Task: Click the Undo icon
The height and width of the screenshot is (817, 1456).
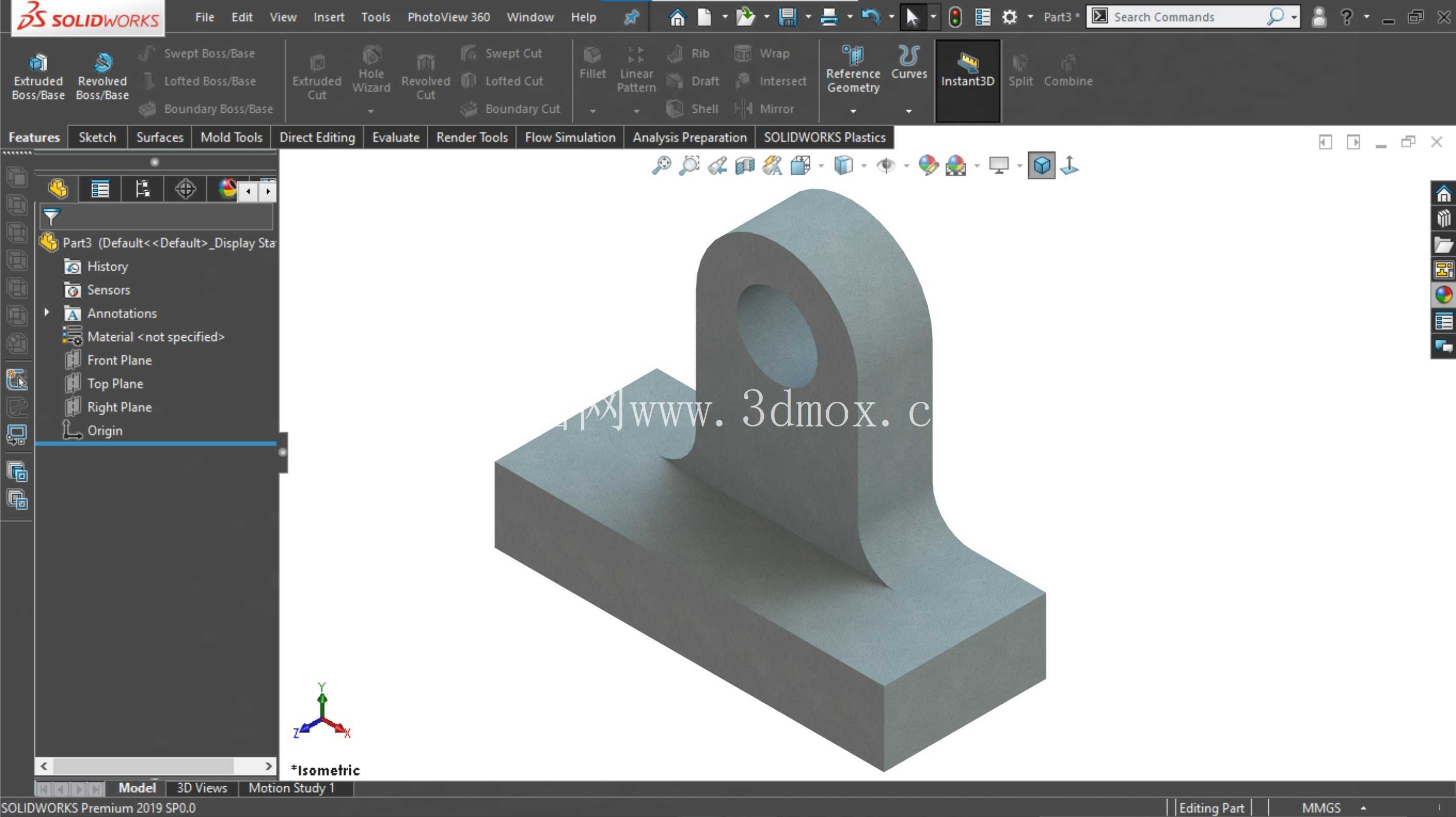Action: pyautogui.click(x=870, y=17)
